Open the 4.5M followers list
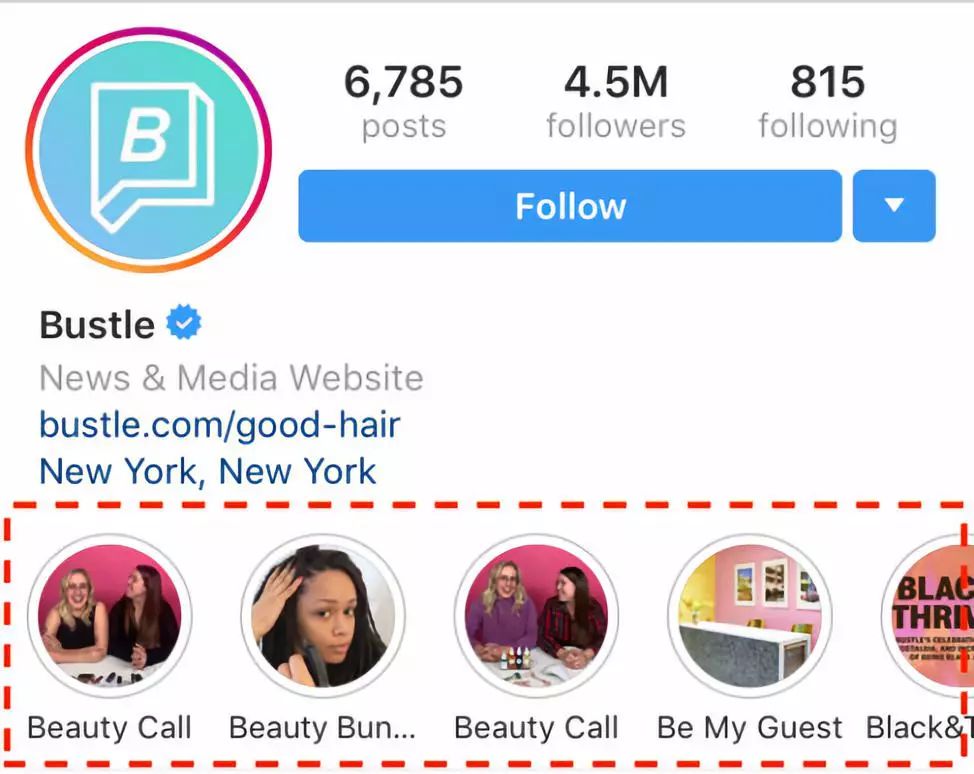Image resolution: width=974 pixels, height=774 pixels. 616,102
